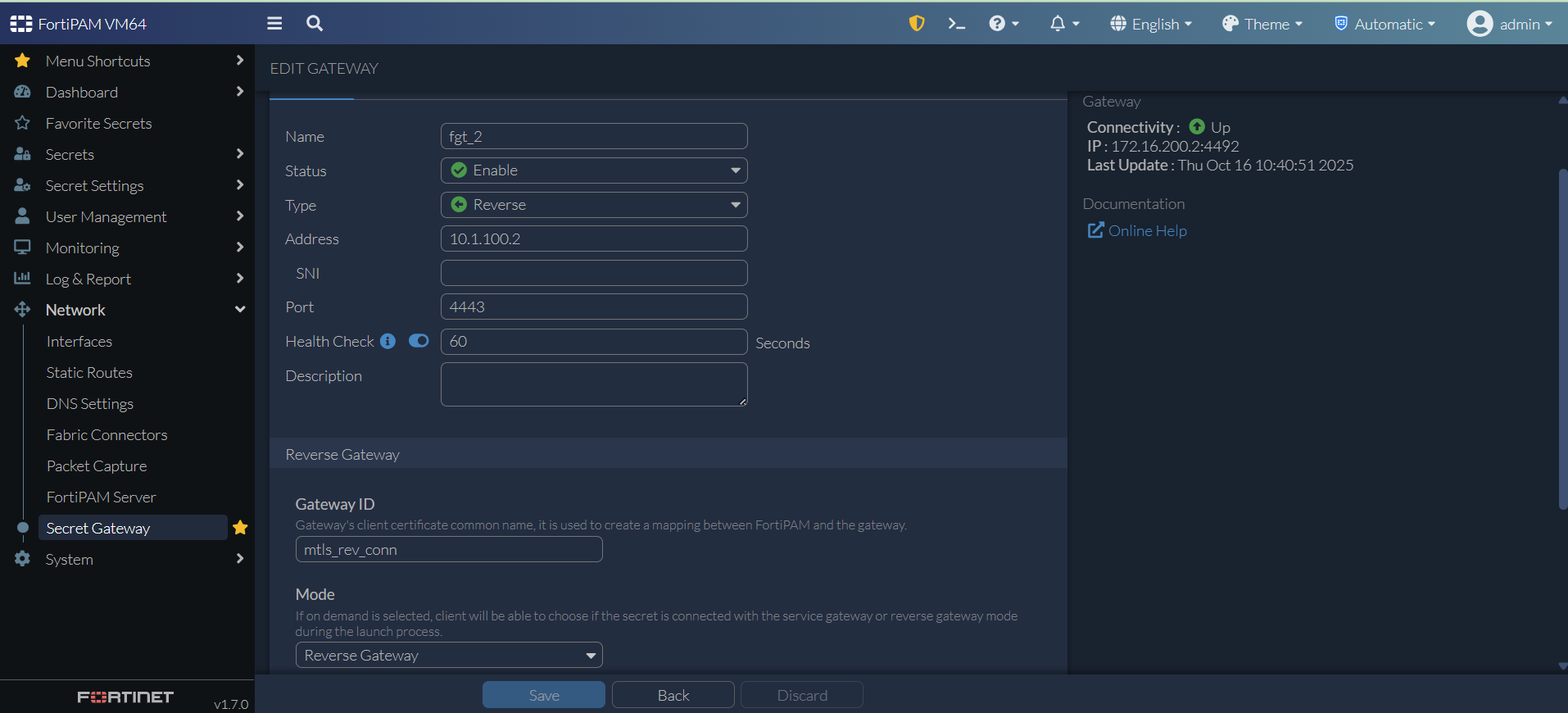Click the Menu Shortcuts star icon

22,61
